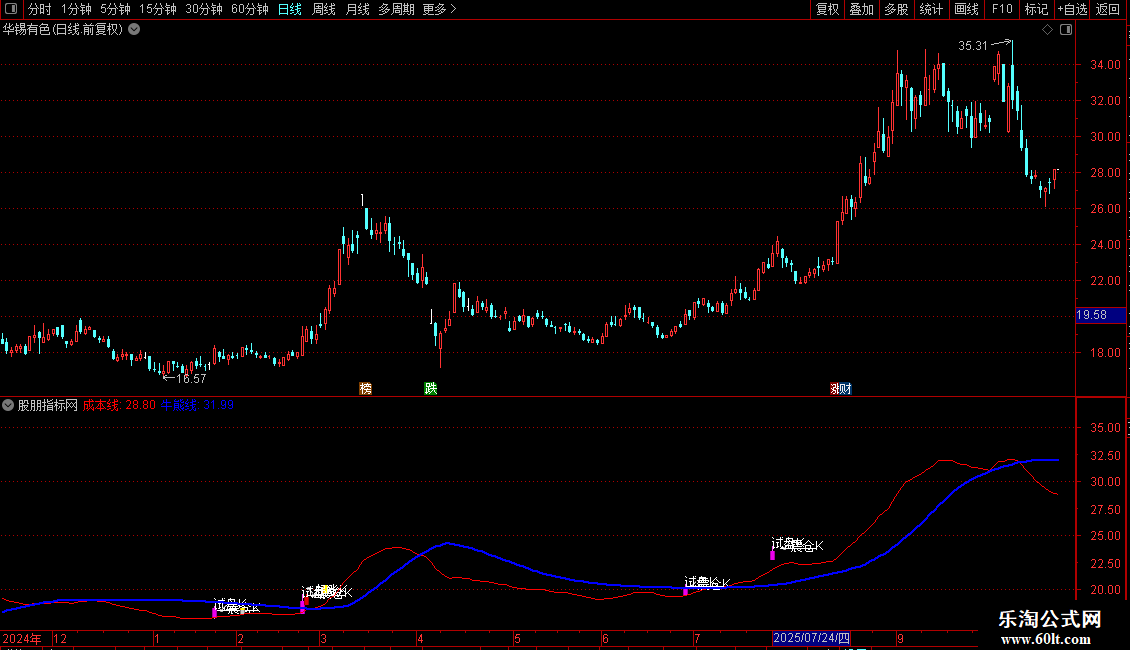Open the 多股 multi-stock view
Screen dimensions: 1130x650
pyautogui.click(x=897, y=9)
